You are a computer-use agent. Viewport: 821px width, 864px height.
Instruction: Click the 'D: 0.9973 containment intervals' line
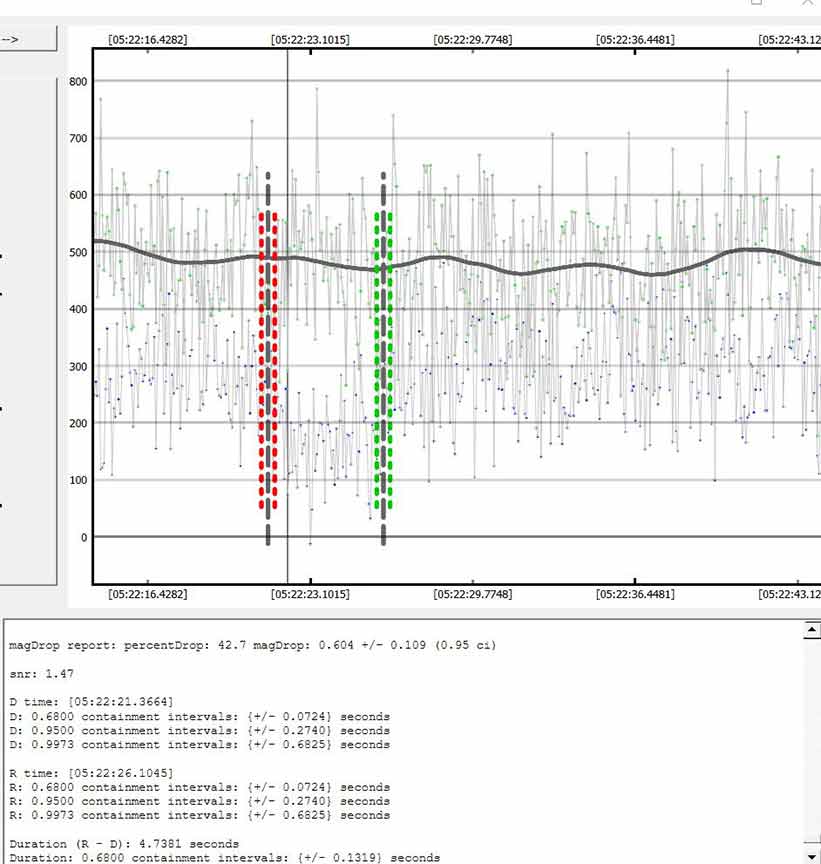point(199,744)
